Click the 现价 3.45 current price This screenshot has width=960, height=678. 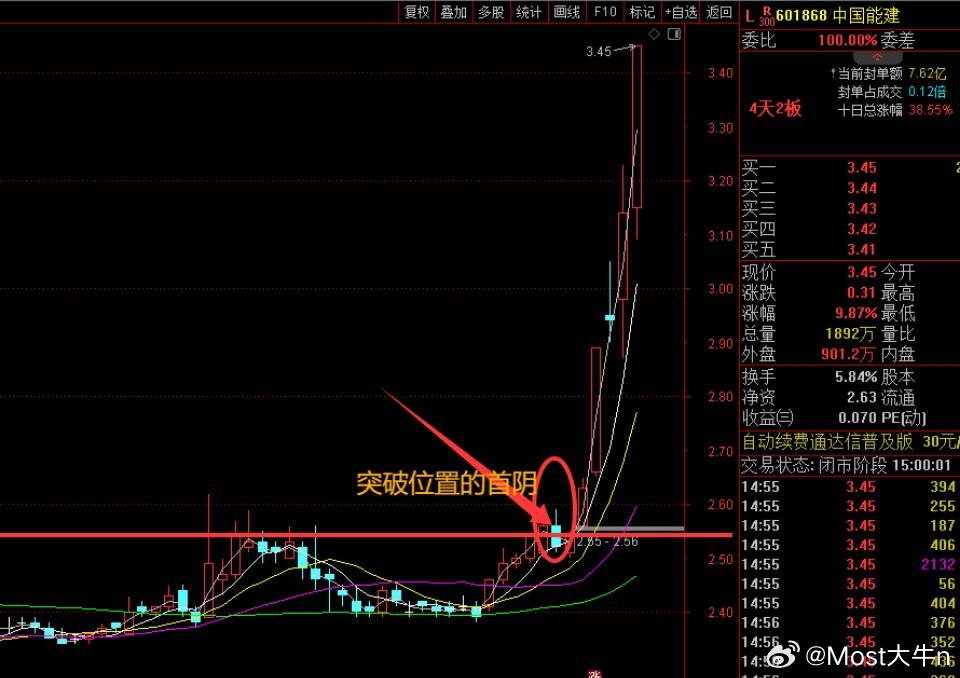(862, 271)
